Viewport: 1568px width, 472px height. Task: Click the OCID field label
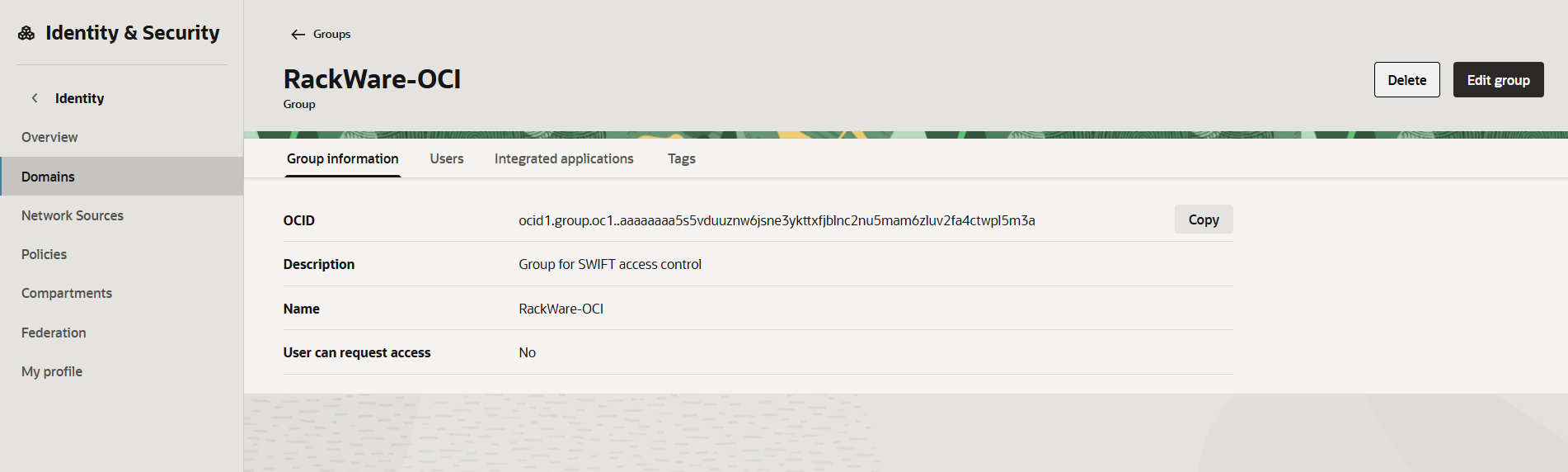point(298,220)
